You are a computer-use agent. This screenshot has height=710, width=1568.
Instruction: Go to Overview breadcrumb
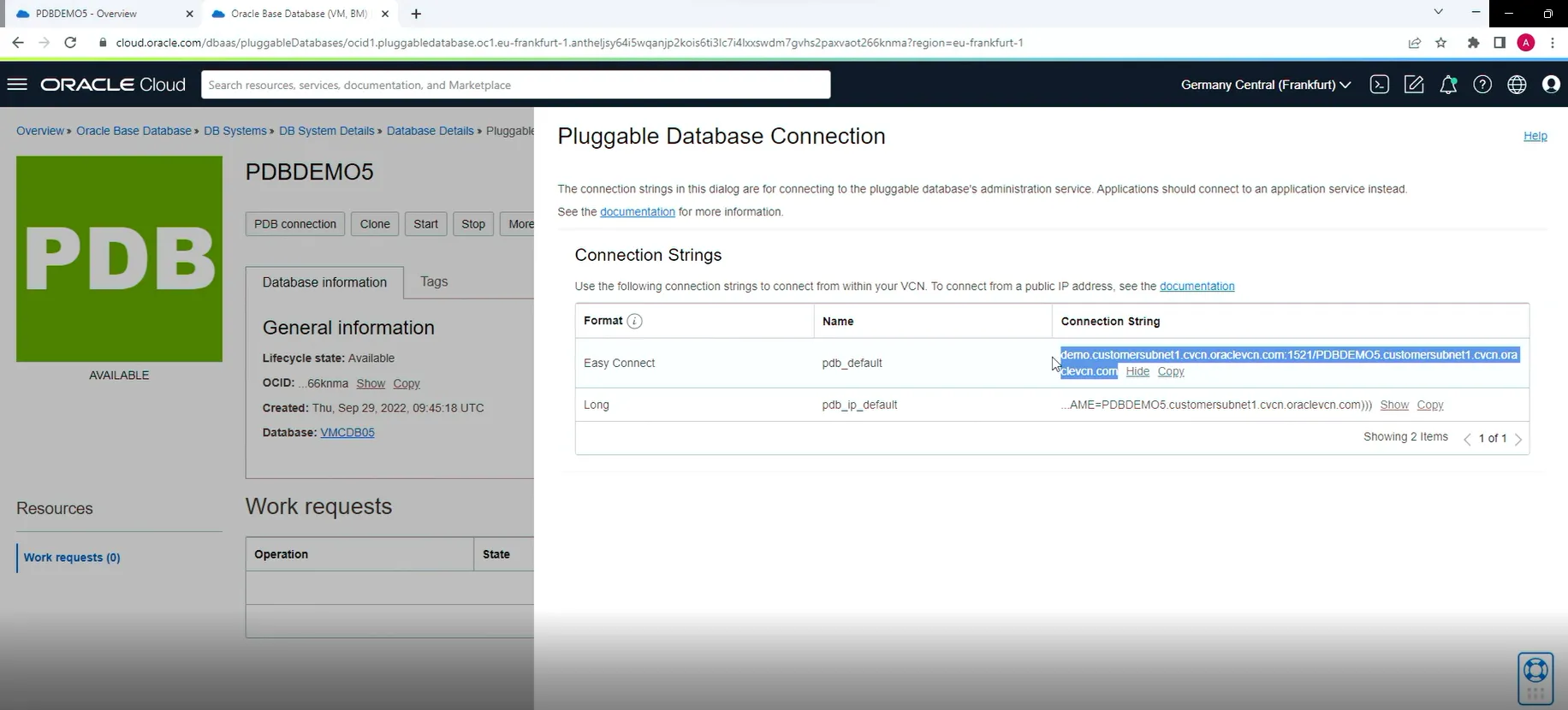(x=40, y=131)
